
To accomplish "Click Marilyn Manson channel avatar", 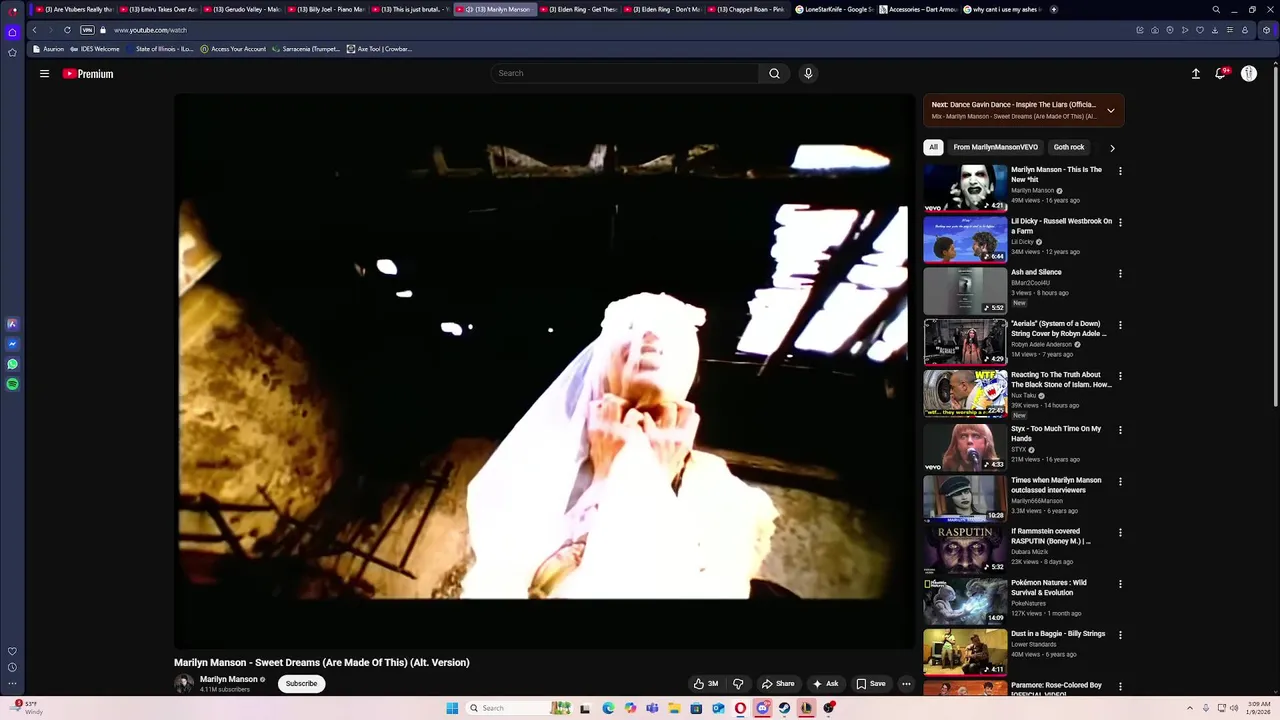I will pyautogui.click(x=183, y=684).
